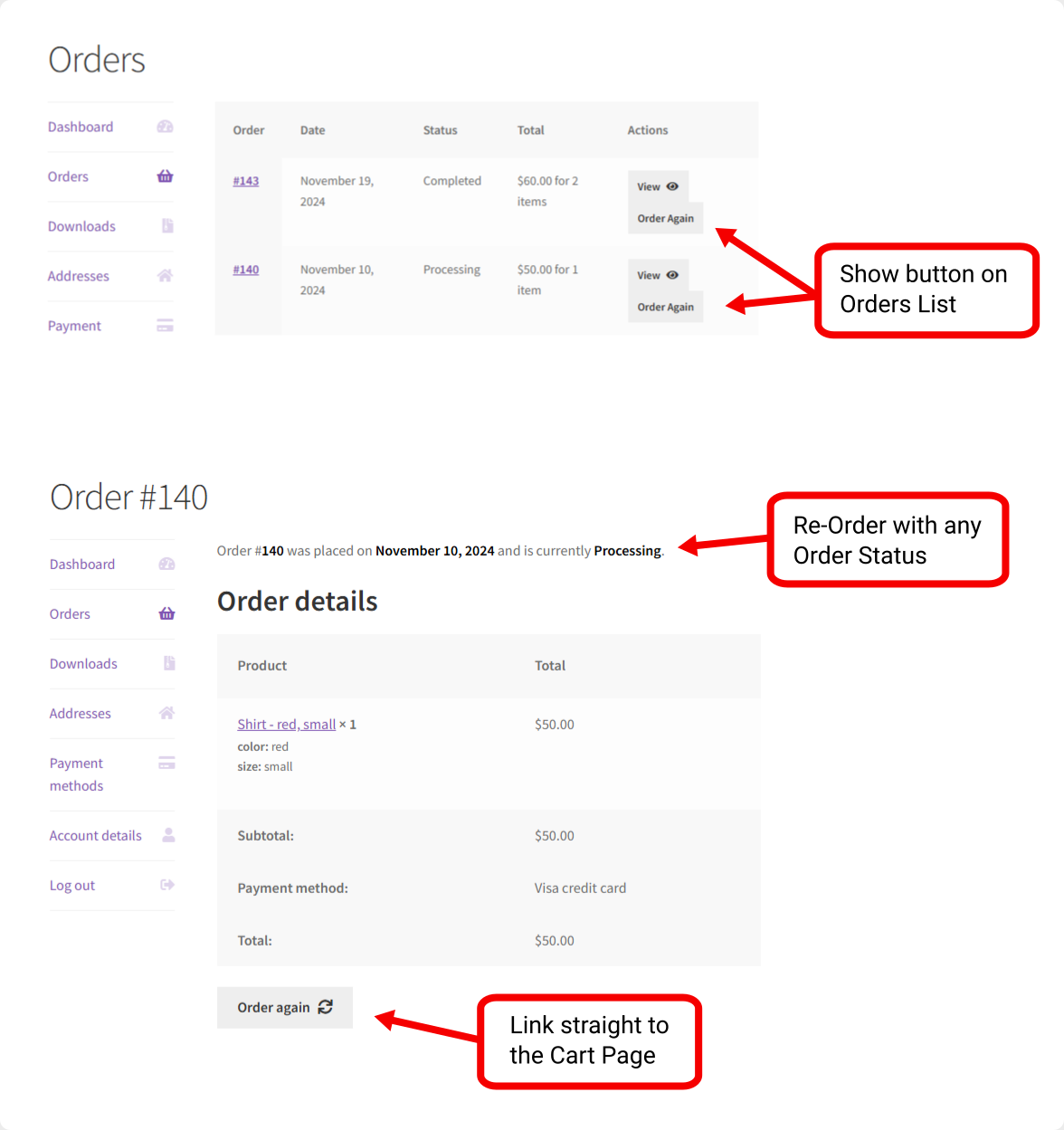This screenshot has height=1130, width=1064.
Task: Click Order Again for completed order #143
Action: click(x=665, y=218)
